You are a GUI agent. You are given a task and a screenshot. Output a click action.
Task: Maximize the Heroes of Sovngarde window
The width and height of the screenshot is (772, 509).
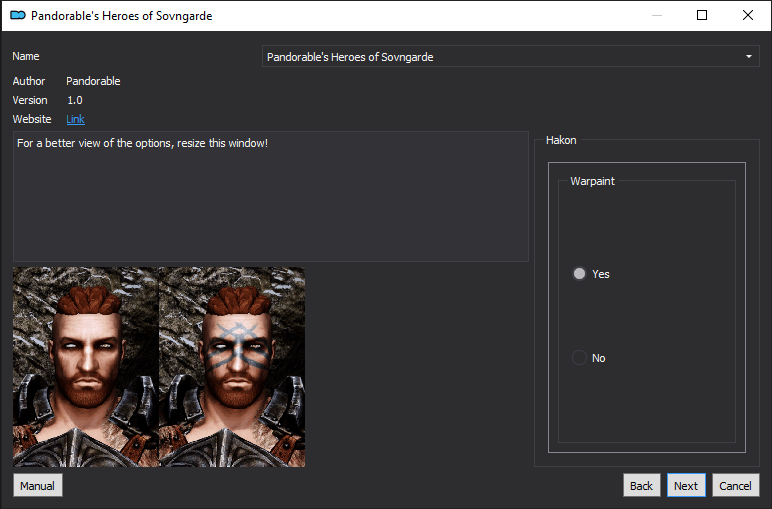pos(702,15)
